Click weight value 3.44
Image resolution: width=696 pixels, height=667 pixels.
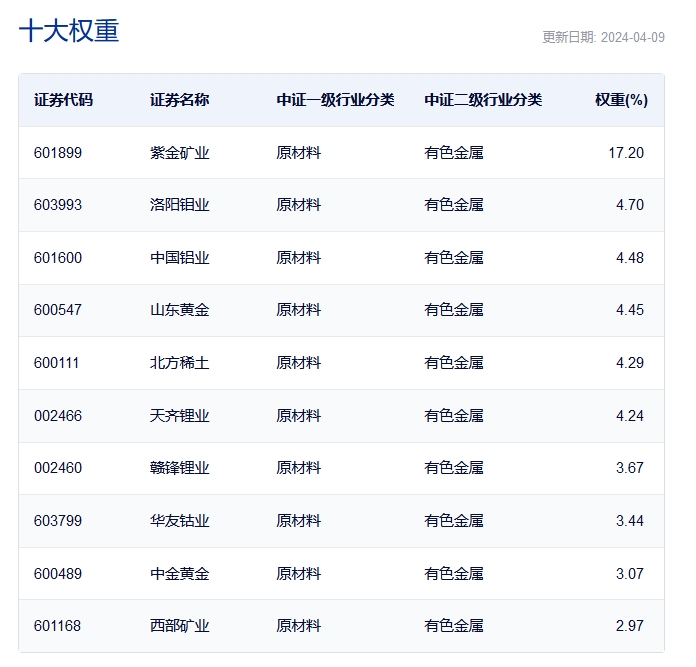[630, 521]
